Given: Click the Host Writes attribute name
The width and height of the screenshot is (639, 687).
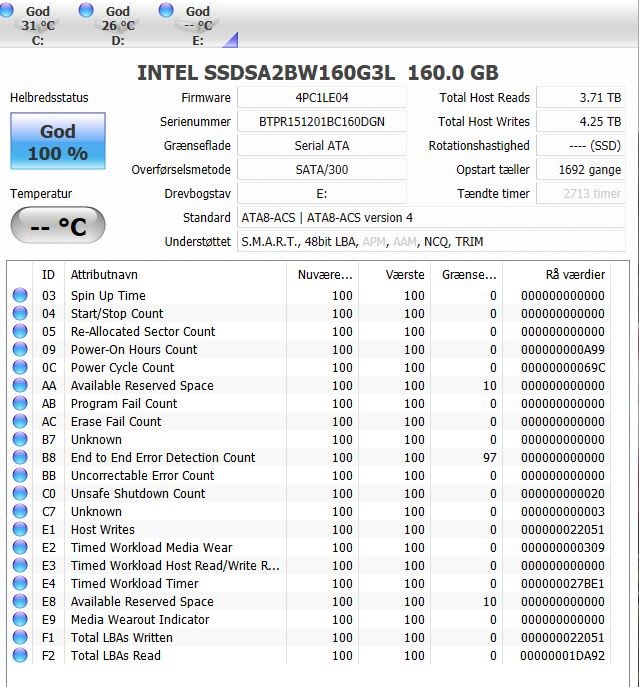Looking at the screenshot, I should coord(103,529).
